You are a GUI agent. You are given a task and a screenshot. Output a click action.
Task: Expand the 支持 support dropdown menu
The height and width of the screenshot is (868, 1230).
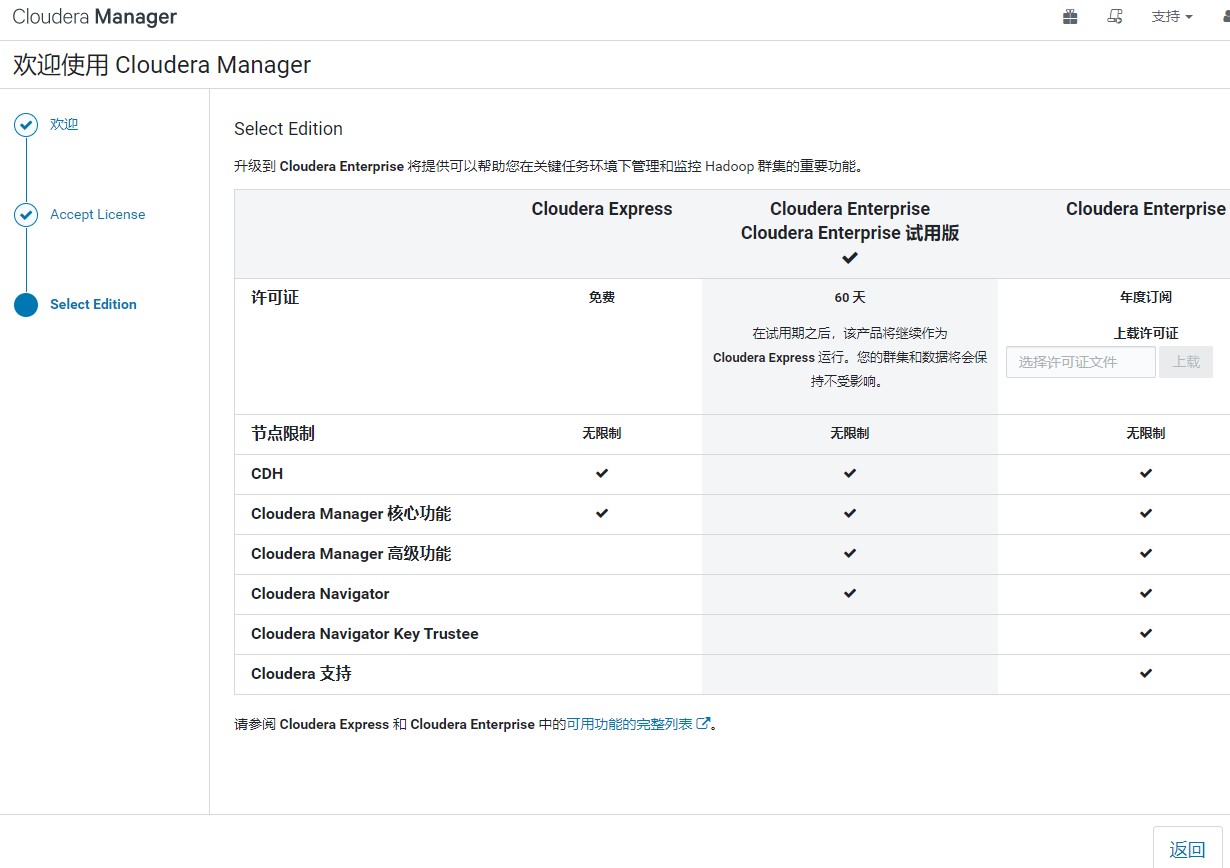pos(1172,17)
